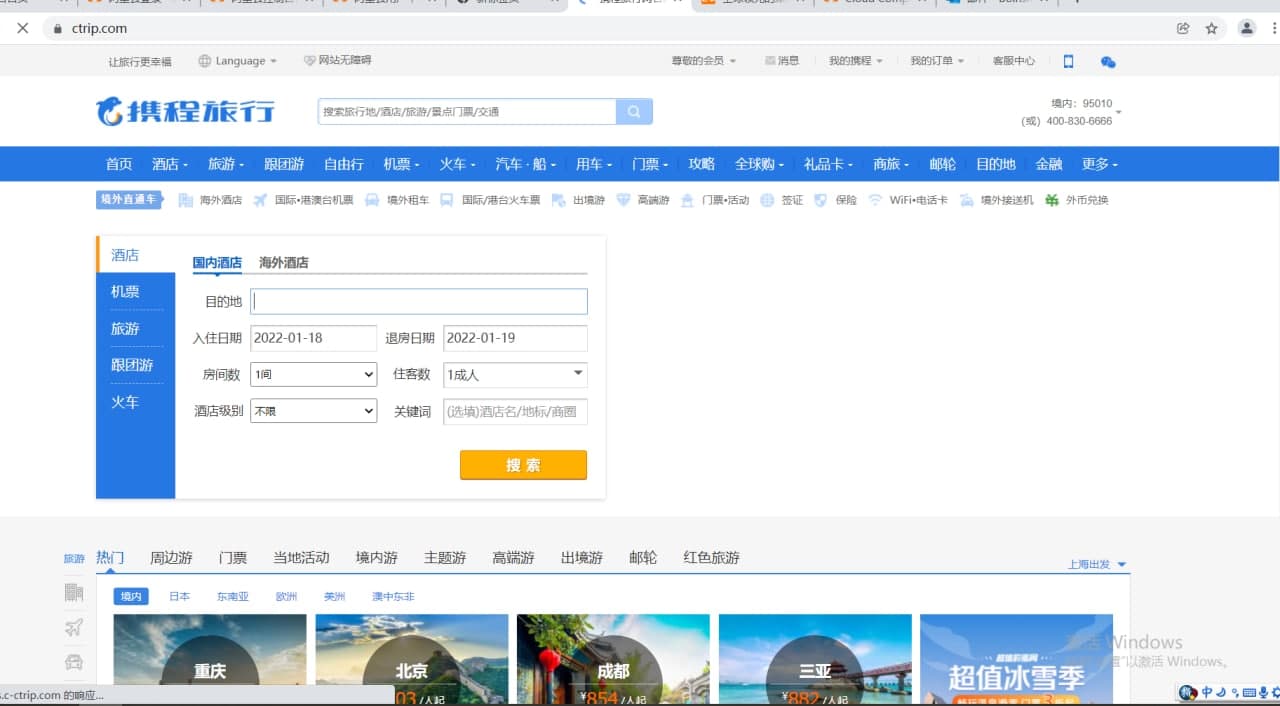
Task: Click the top site search input box
Action: click(467, 112)
